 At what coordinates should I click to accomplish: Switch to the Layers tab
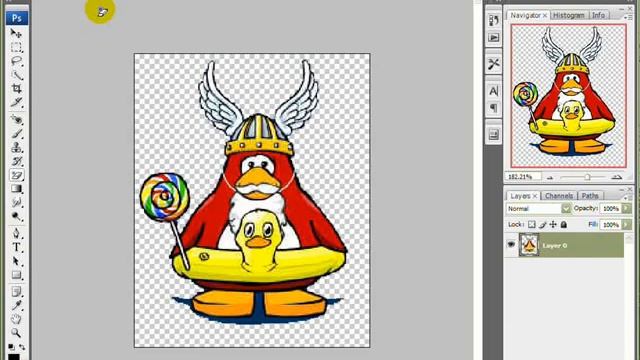point(520,196)
